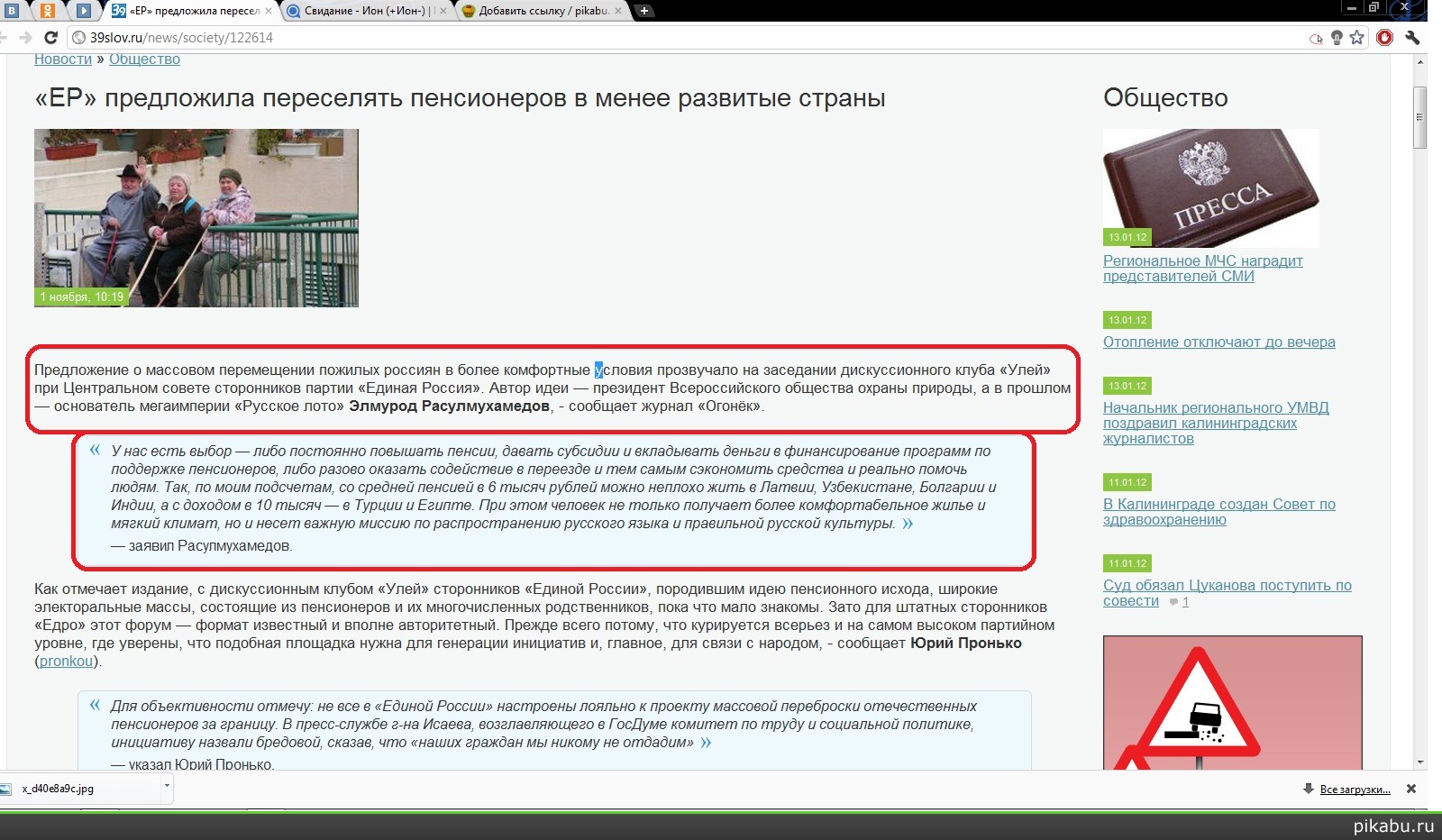This screenshot has width=1442, height=840.
Task: Reload the page with refresh button
Action: [51, 38]
